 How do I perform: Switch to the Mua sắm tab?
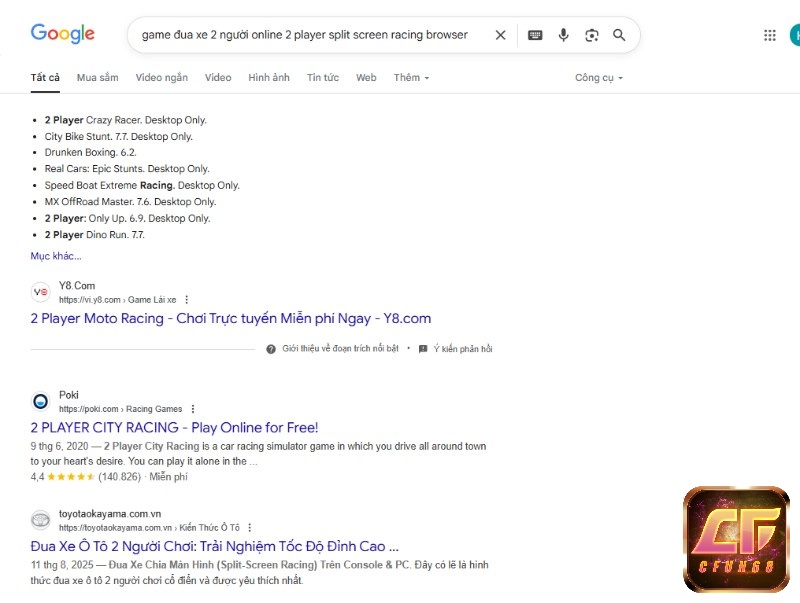click(x=97, y=78)
